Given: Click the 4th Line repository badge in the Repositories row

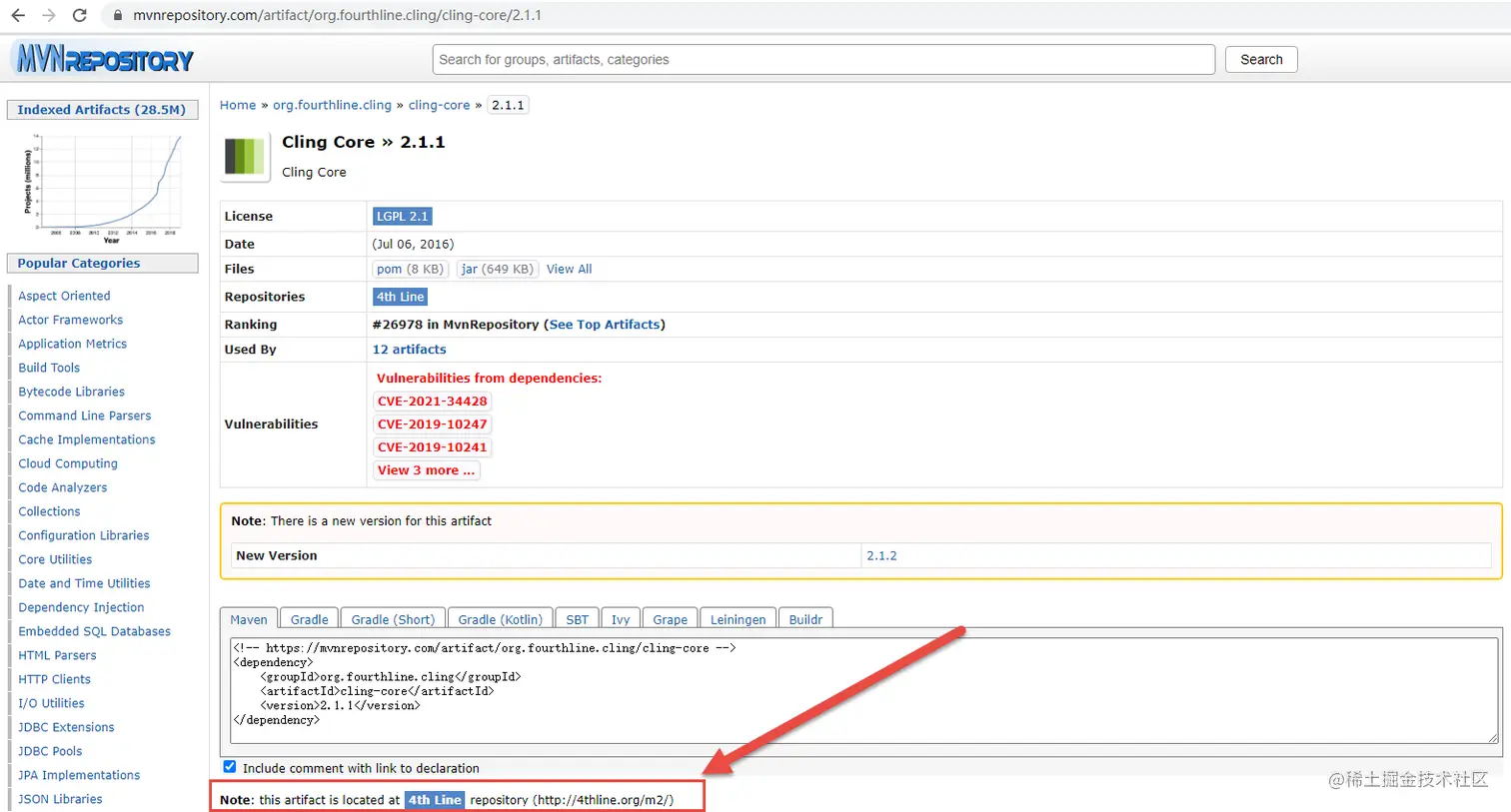Looking at the screenshot, I should point(400,297).
